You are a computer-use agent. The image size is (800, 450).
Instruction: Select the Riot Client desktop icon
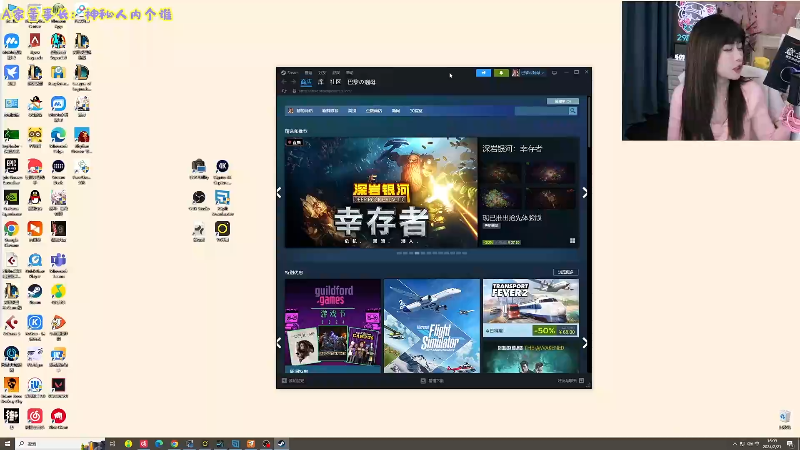pyautogui.click(x=58, y=420)
